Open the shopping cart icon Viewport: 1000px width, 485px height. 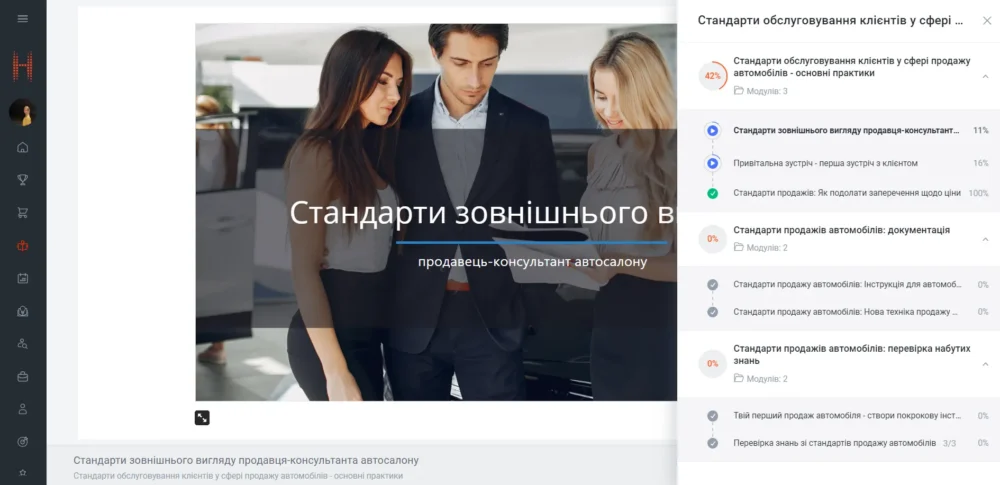pyautogui.click(x=23, y=212)
